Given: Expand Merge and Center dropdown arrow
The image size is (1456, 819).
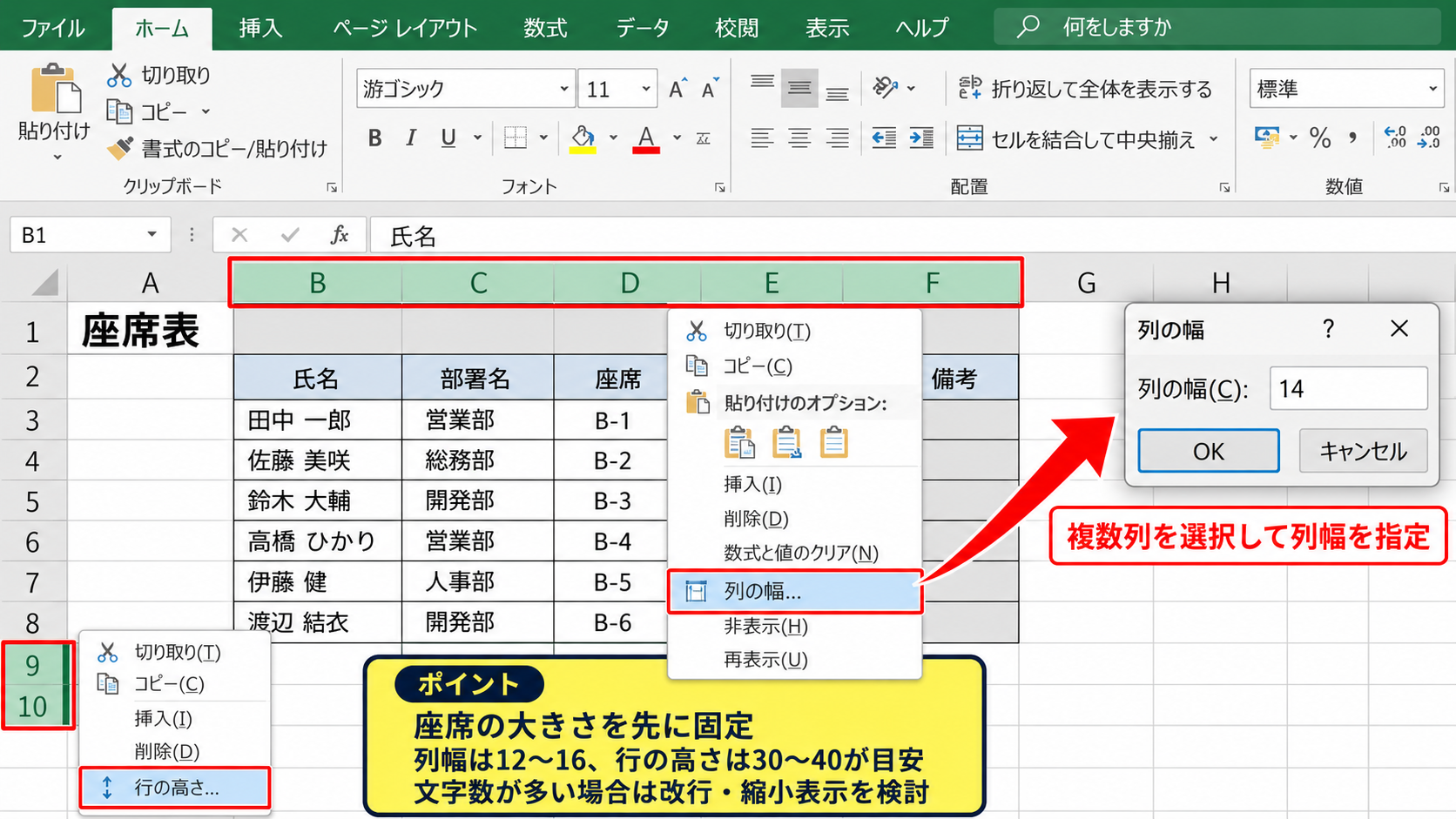Looking at the screenshot, I should (1214, 139).
